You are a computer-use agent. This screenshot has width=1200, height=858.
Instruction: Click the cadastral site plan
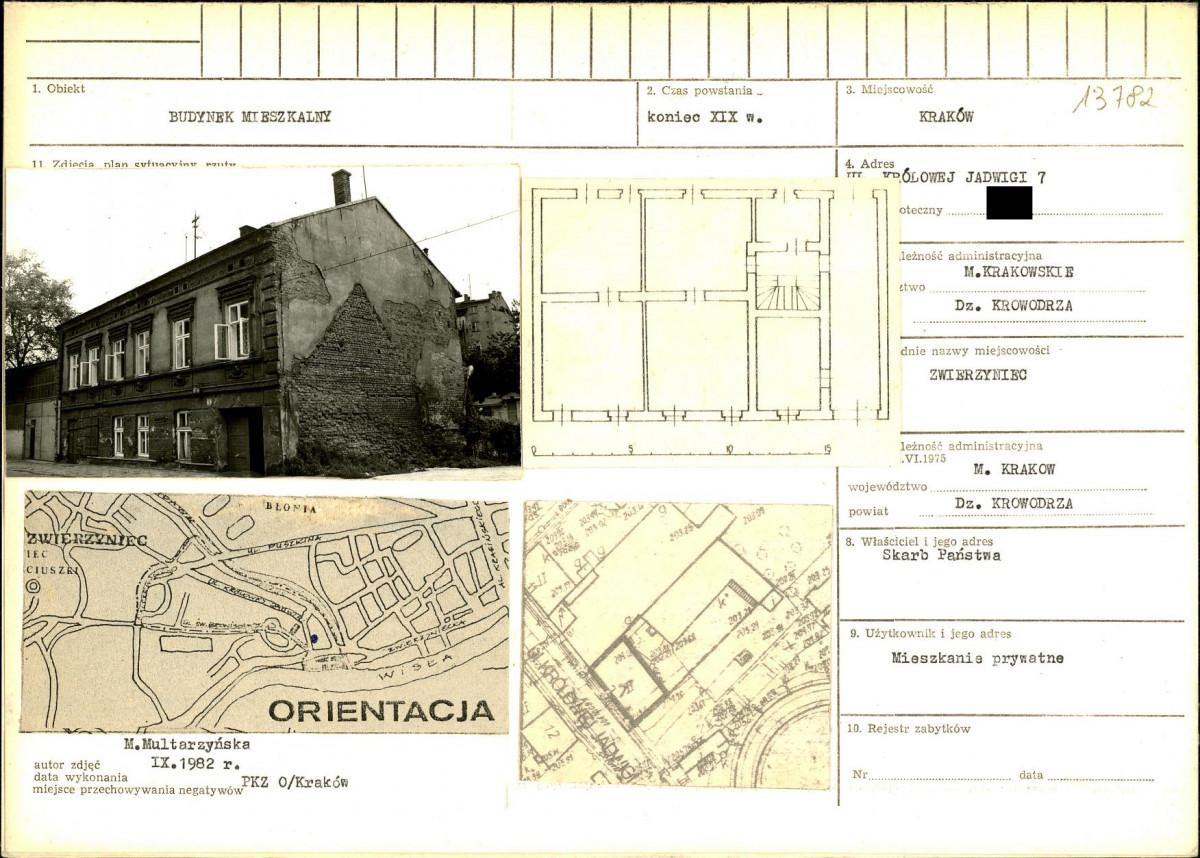(x=676, y=644)
